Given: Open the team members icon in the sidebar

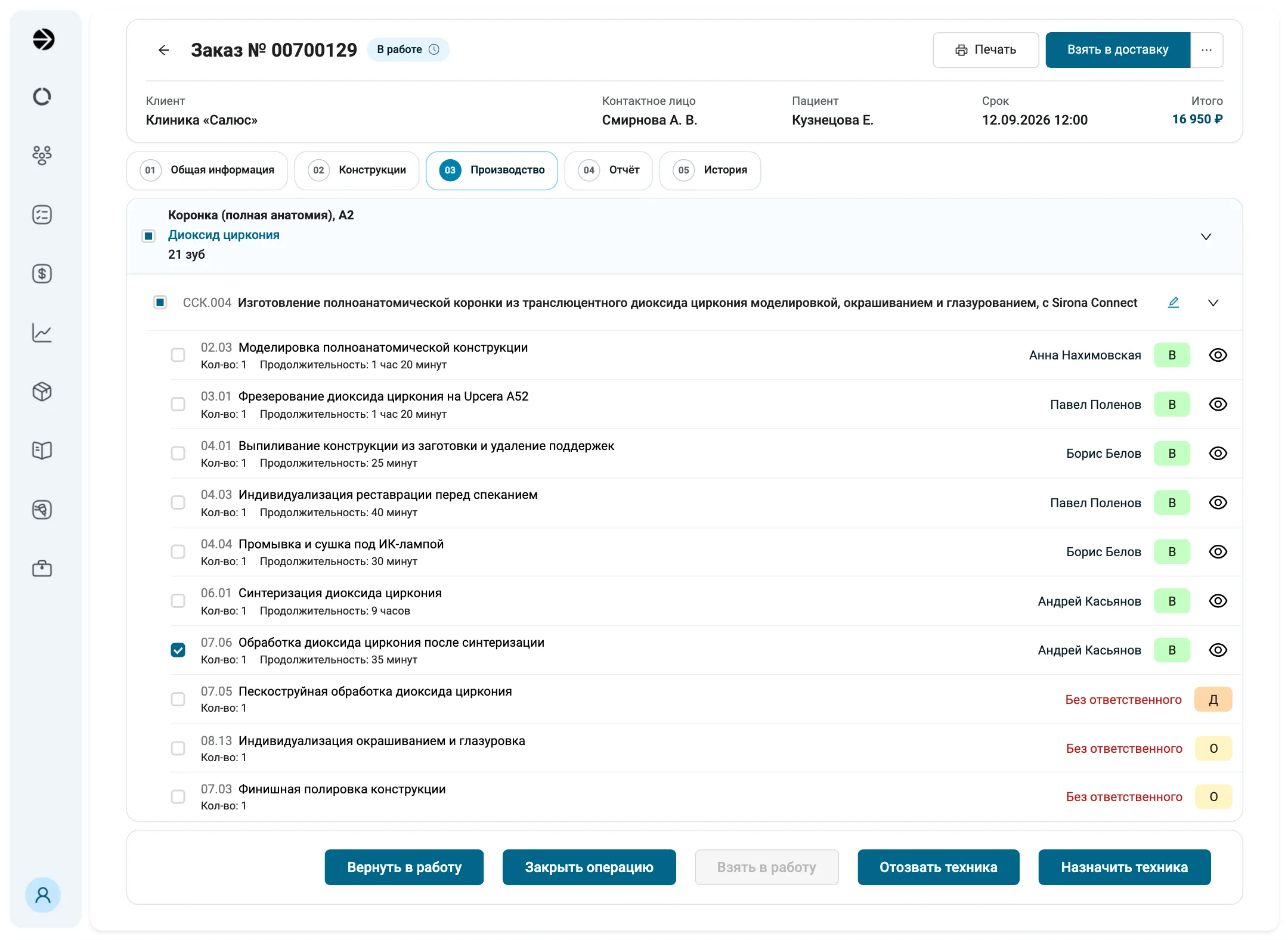Looking at the screenshot, I should click(42, 155).
